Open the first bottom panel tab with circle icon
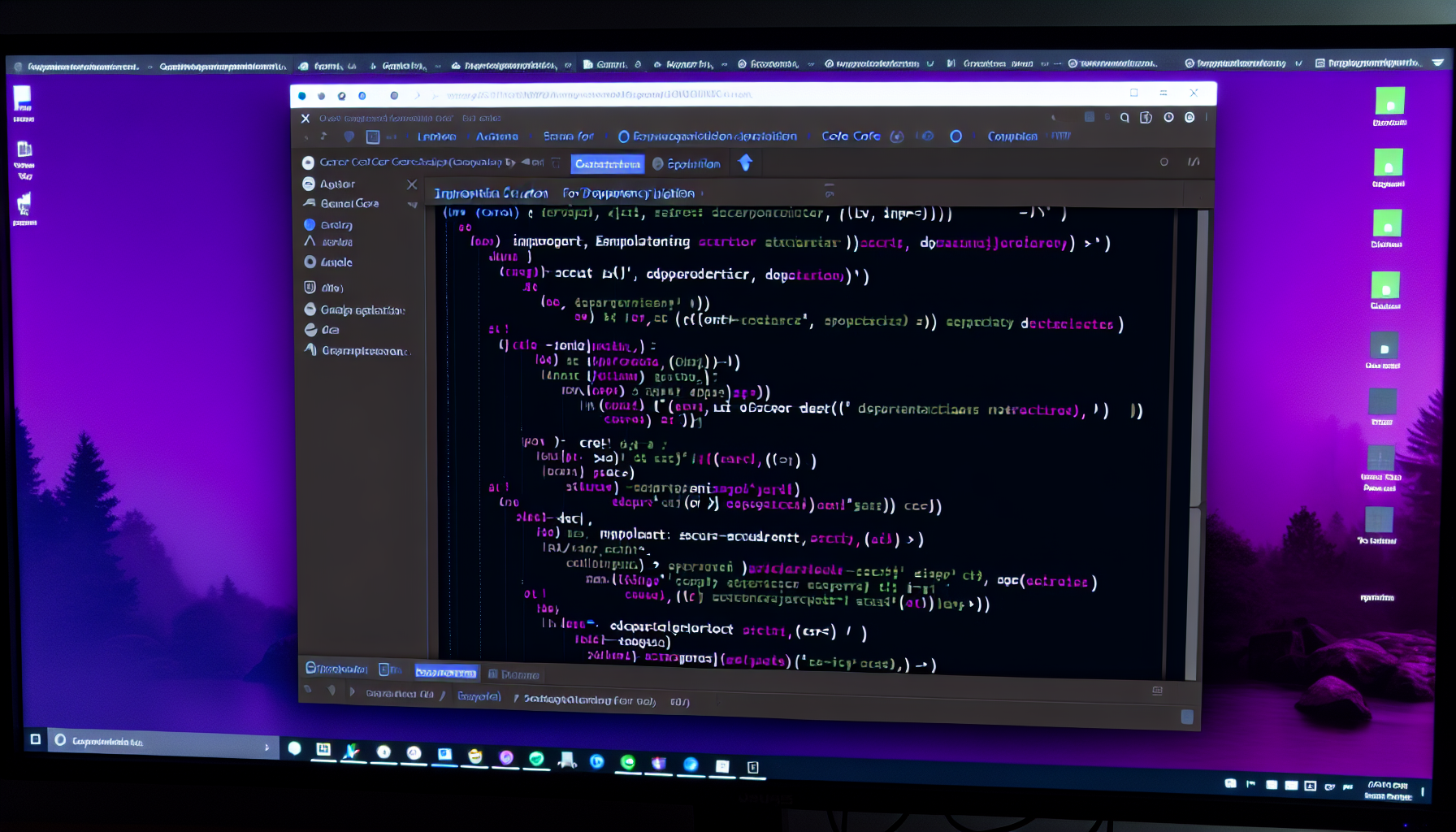This screenshot has height=832, width=1456. 336,669
